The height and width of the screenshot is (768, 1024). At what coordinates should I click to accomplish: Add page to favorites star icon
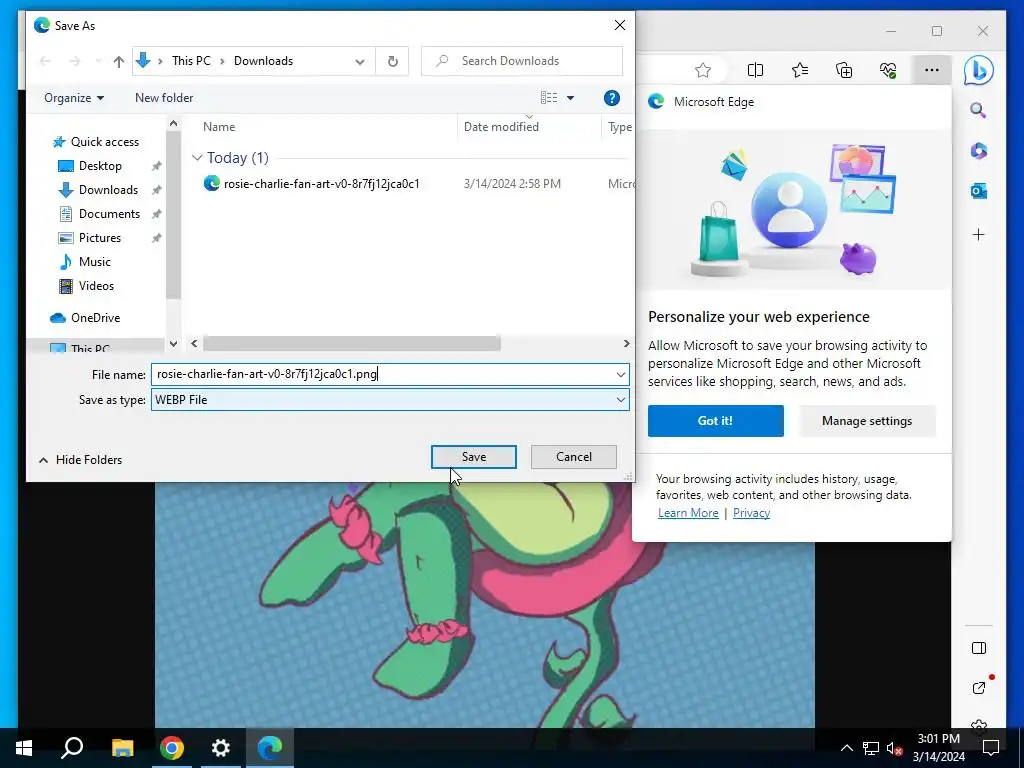click(x=703, y=70)
